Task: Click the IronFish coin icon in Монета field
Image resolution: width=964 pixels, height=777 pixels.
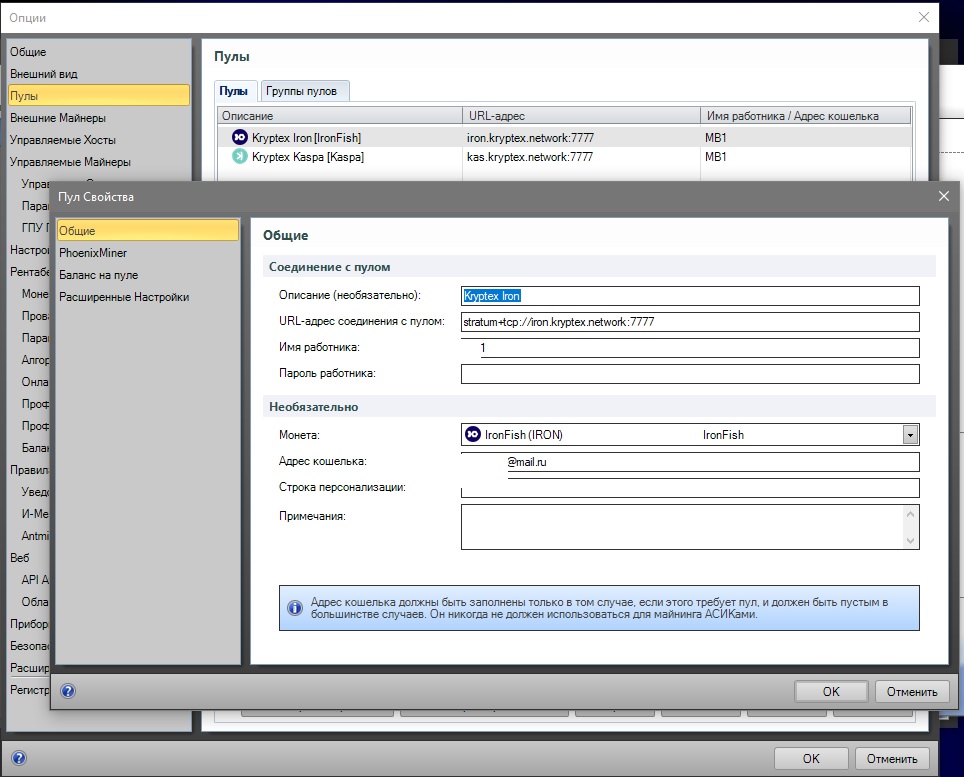Action: click(472, 434)
